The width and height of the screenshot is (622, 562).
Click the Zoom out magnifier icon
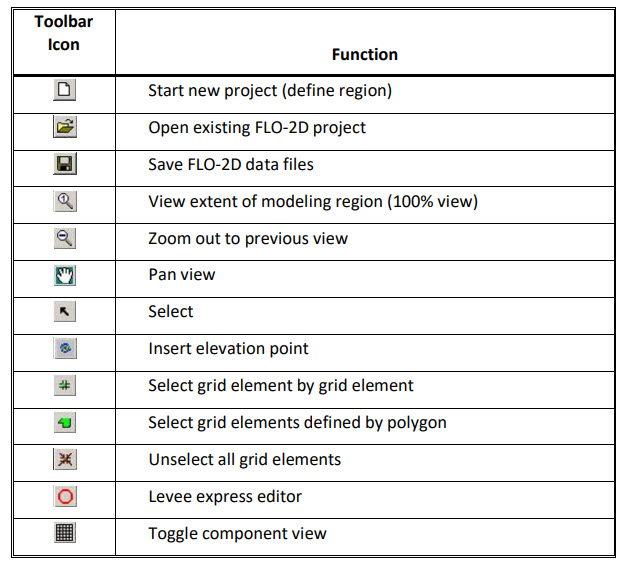(64, 238)
